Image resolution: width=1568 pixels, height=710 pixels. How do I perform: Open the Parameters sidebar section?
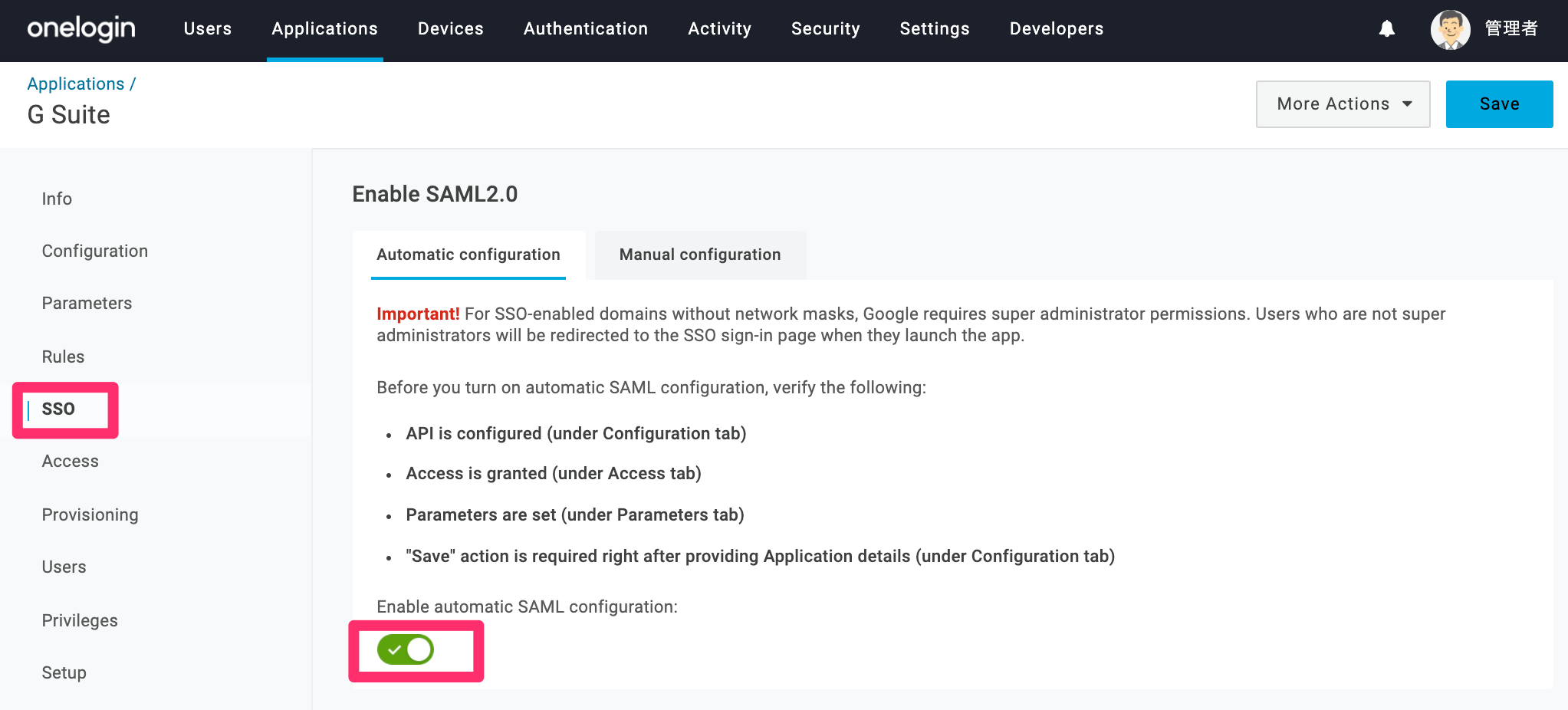click(x=87, y=304)
